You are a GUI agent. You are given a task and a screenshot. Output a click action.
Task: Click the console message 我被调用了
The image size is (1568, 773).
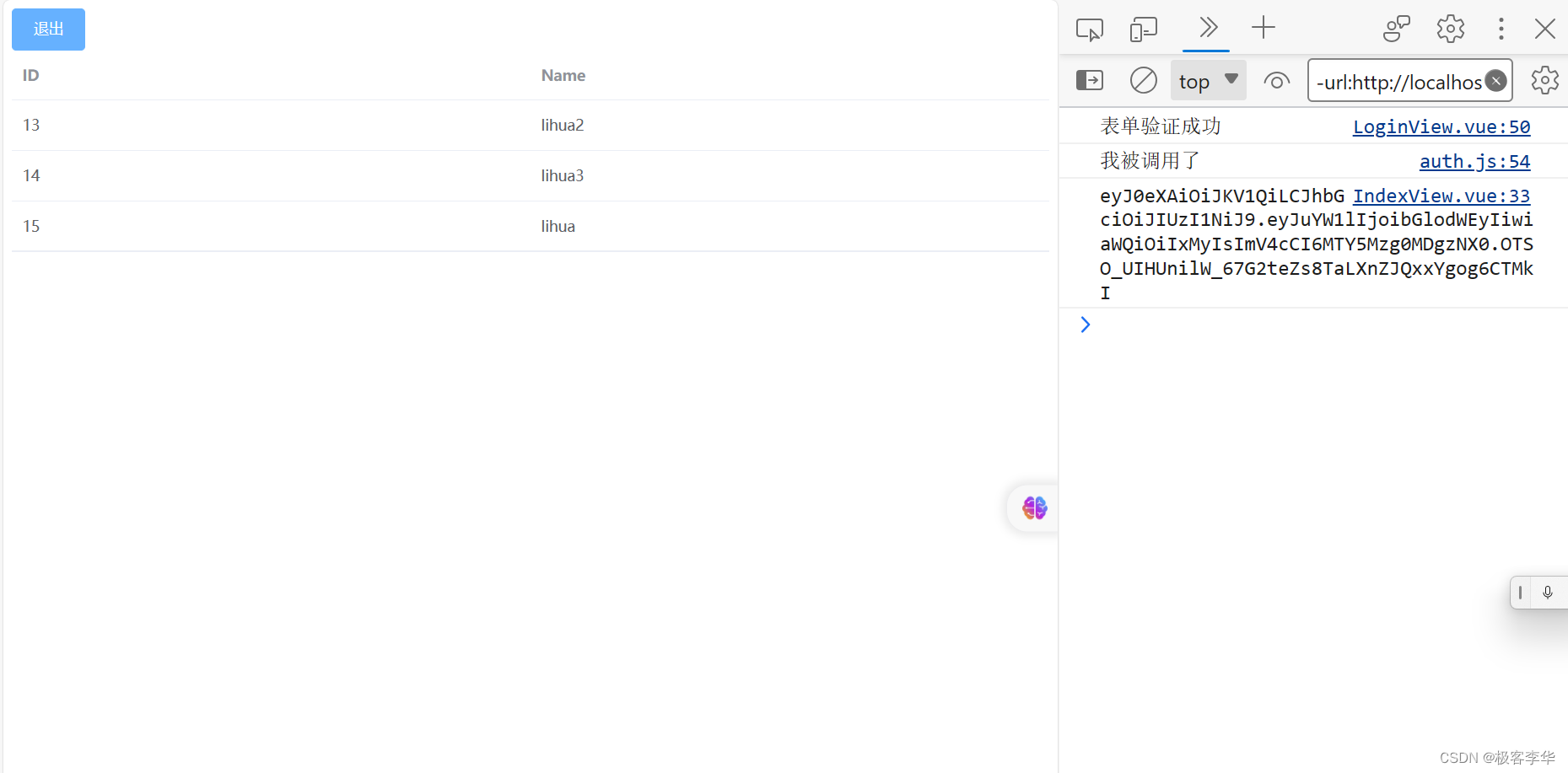(1150, 161)
